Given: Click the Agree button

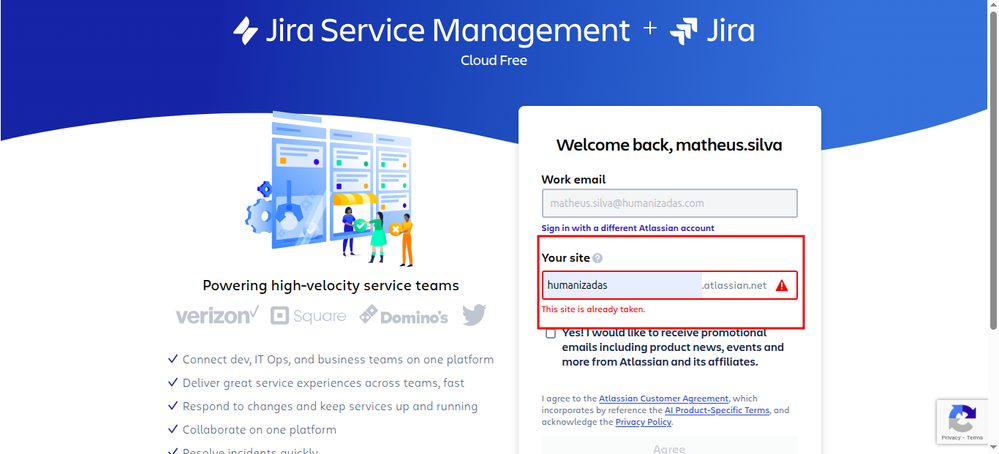Looking at the screenshot, I should (669, 446).
